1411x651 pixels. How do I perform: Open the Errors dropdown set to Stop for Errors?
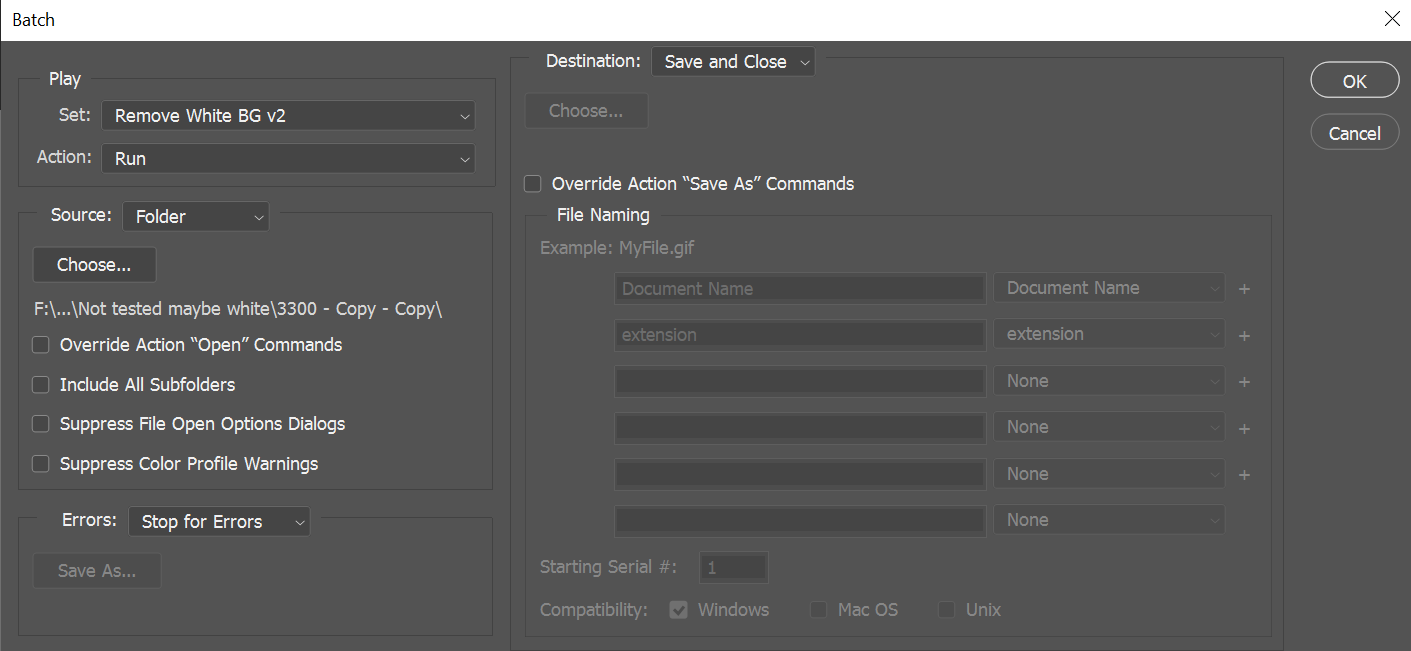(218, 521)
